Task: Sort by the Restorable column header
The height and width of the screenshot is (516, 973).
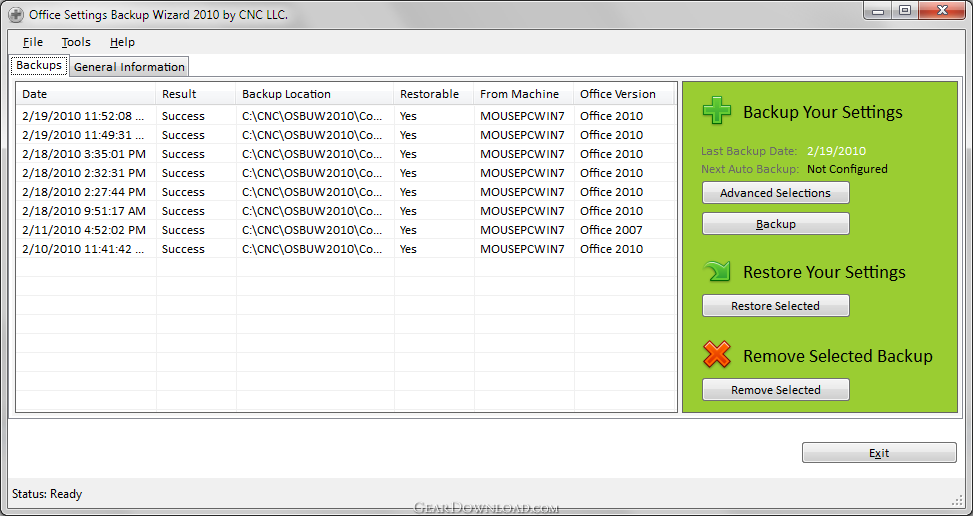Action: pos(434,94)
